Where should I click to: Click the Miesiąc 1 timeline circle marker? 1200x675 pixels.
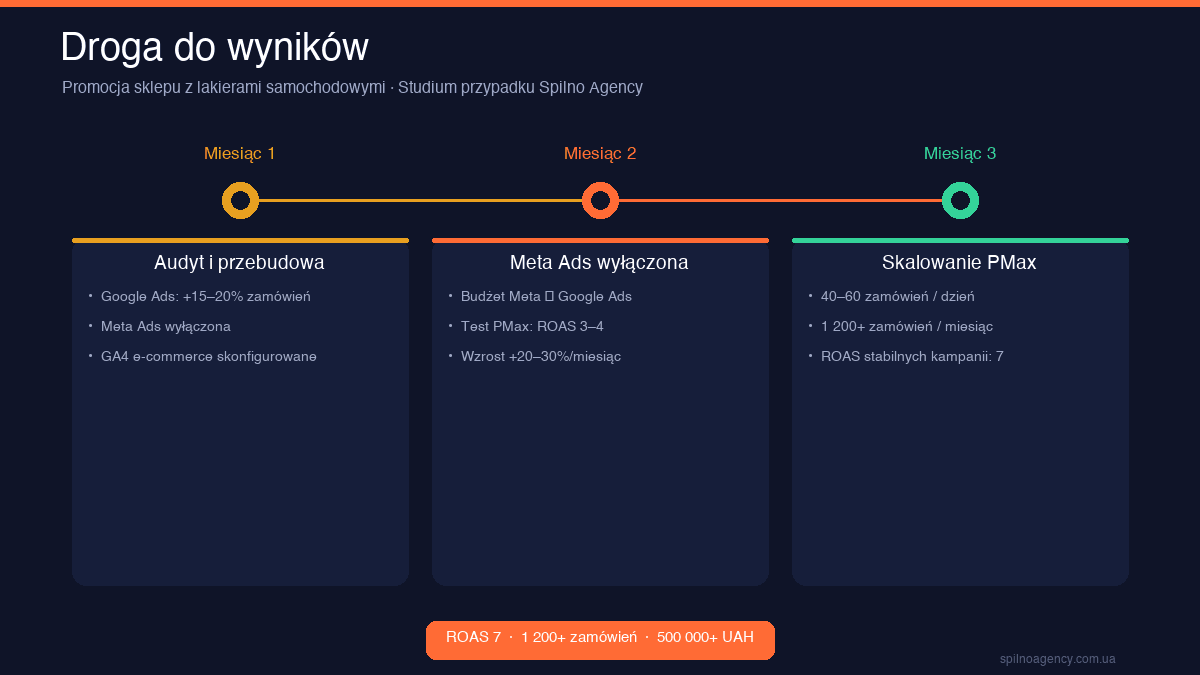click(240, 201)
